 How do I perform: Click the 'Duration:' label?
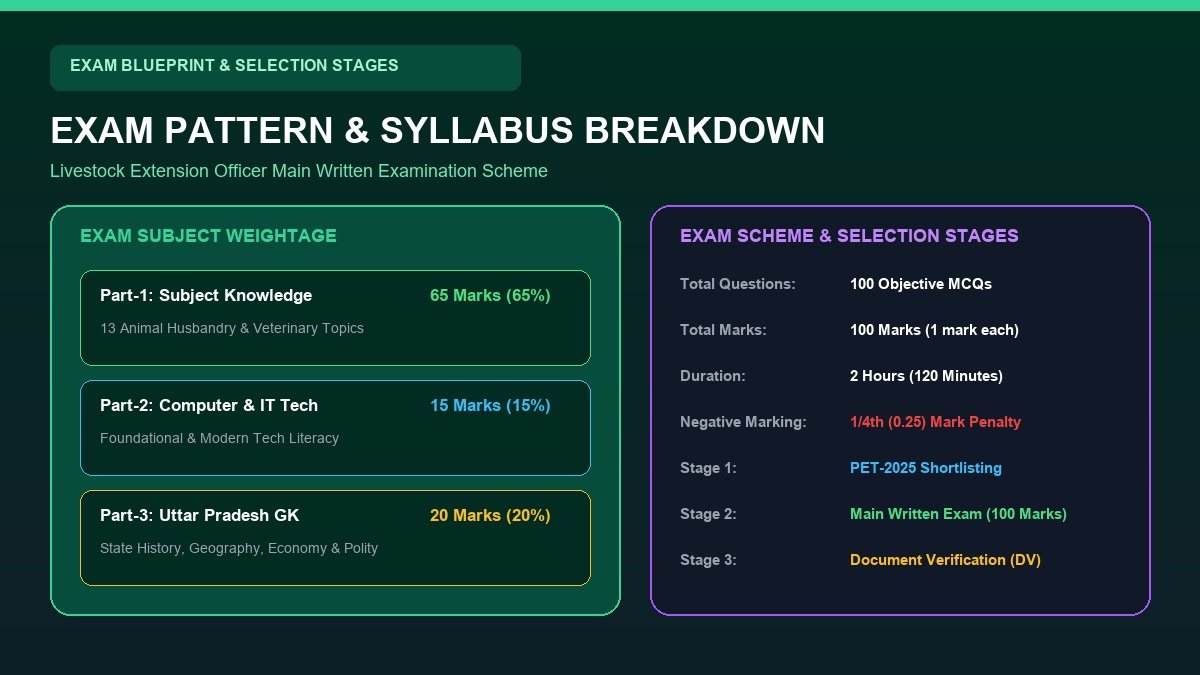(713, 376)
